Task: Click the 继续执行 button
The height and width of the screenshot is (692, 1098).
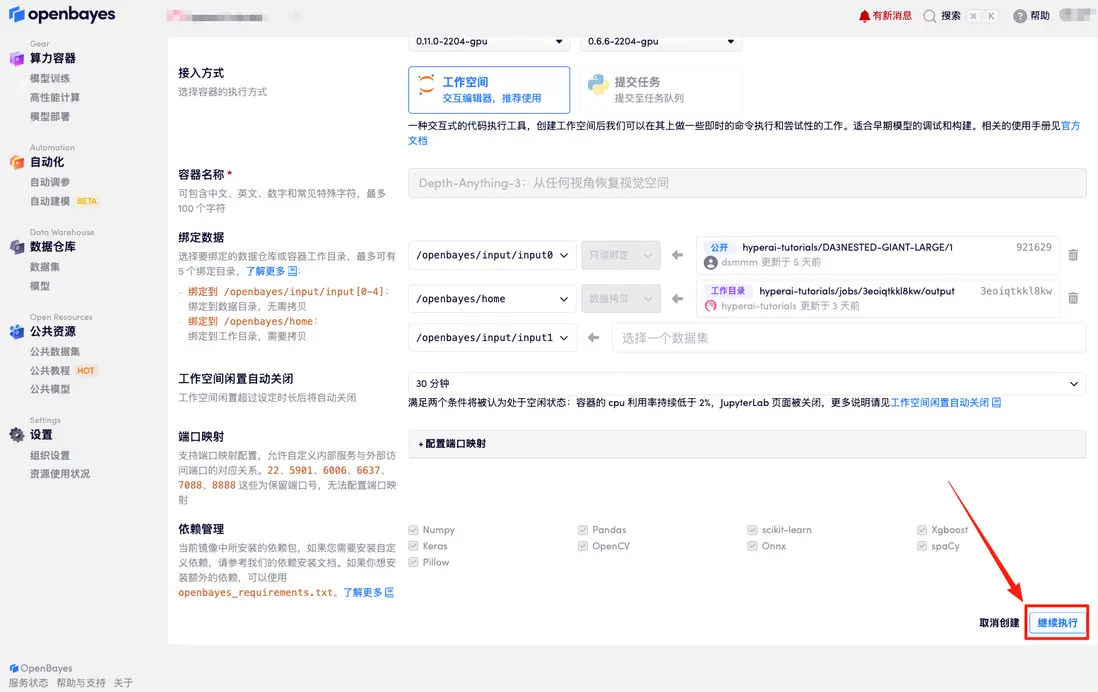Action: pos(1057,621)
